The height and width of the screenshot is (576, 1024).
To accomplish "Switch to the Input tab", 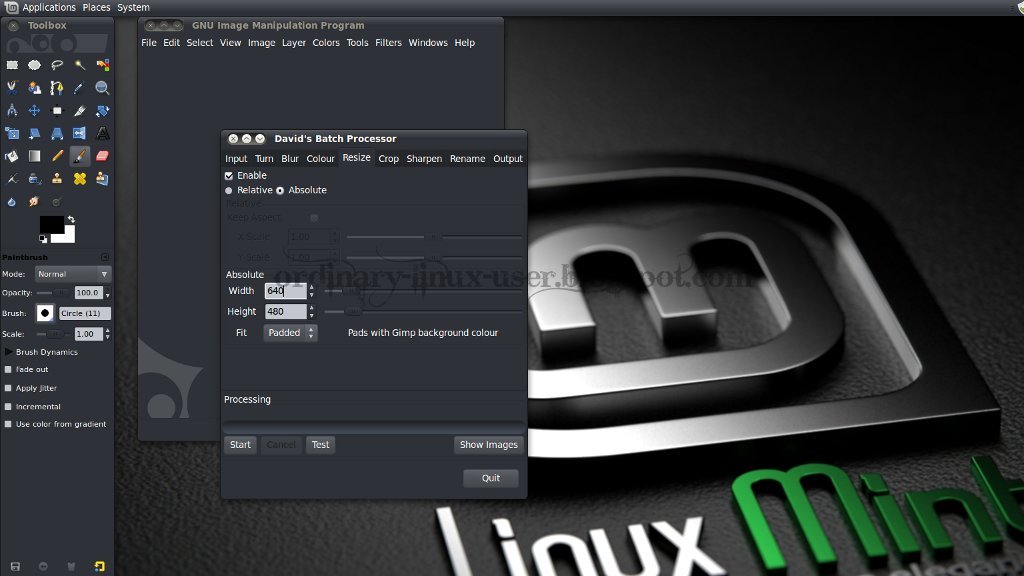I will (x=236, y=159).
